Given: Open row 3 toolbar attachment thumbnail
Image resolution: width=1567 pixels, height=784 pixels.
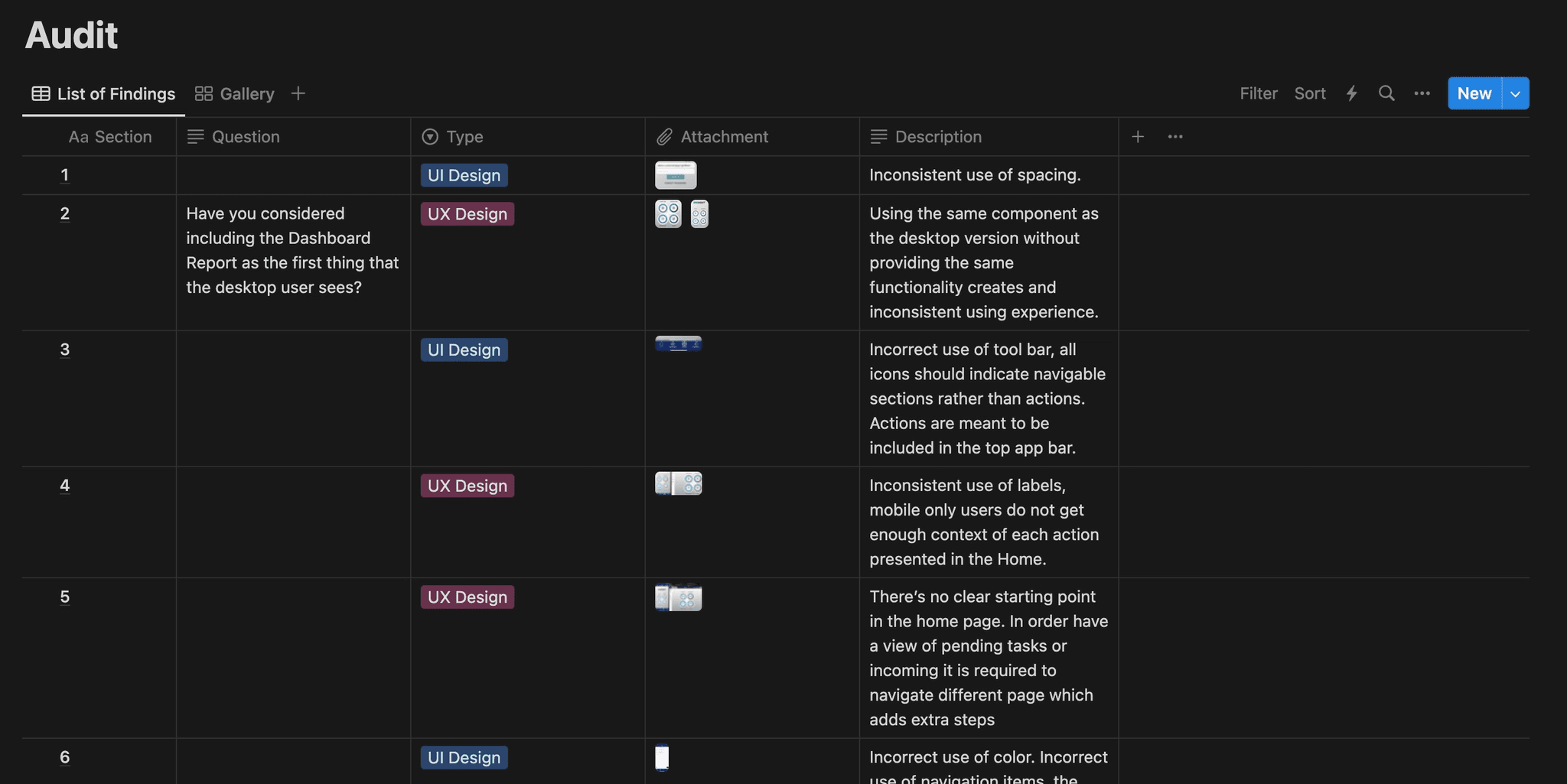Looking at the screenshot, I should [679, 344].
